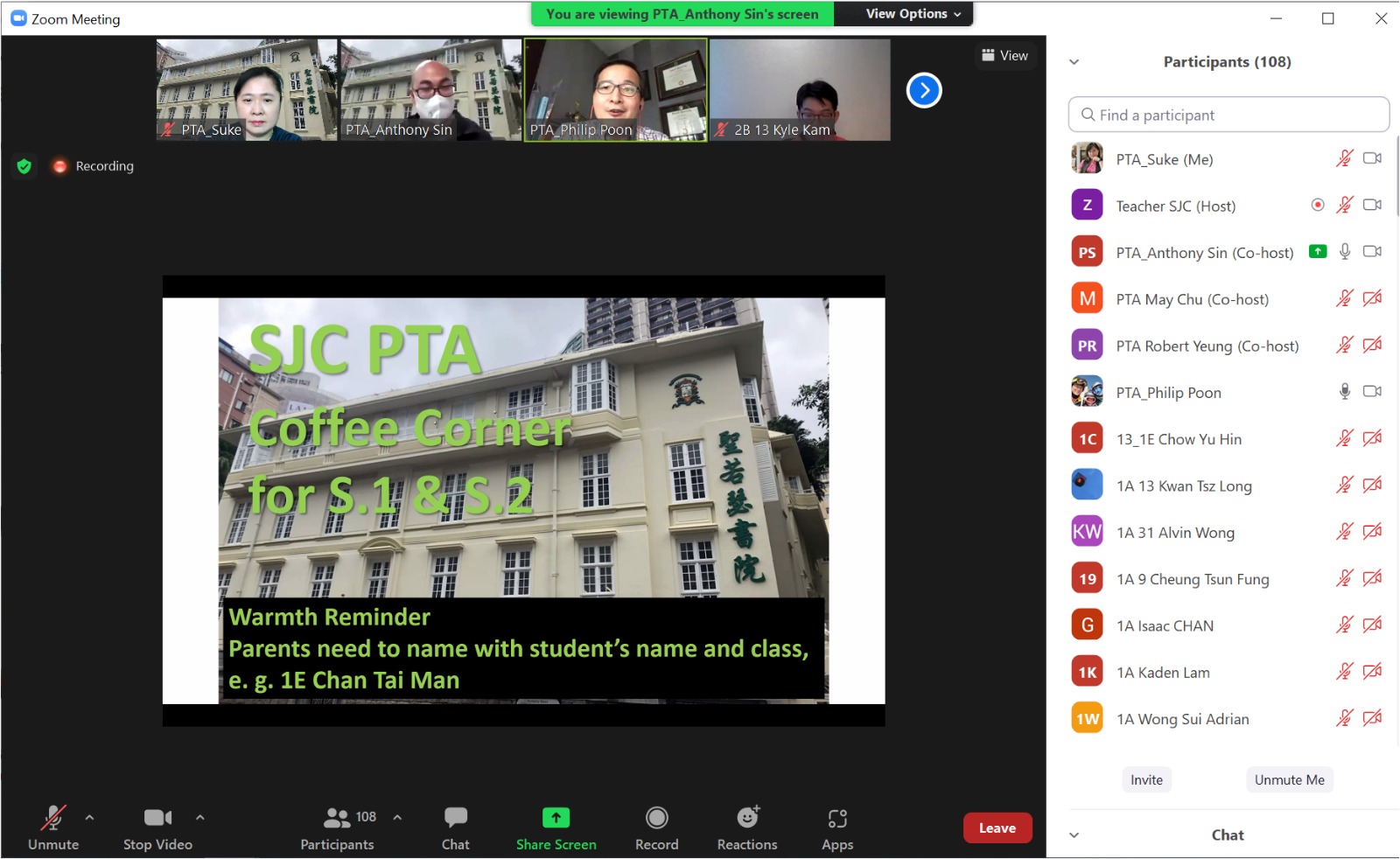Image resolution: width=1400 pixels, height=859 pixels.
Task: Unmute your microphone in the toolbar
Action: coord(52,818)
